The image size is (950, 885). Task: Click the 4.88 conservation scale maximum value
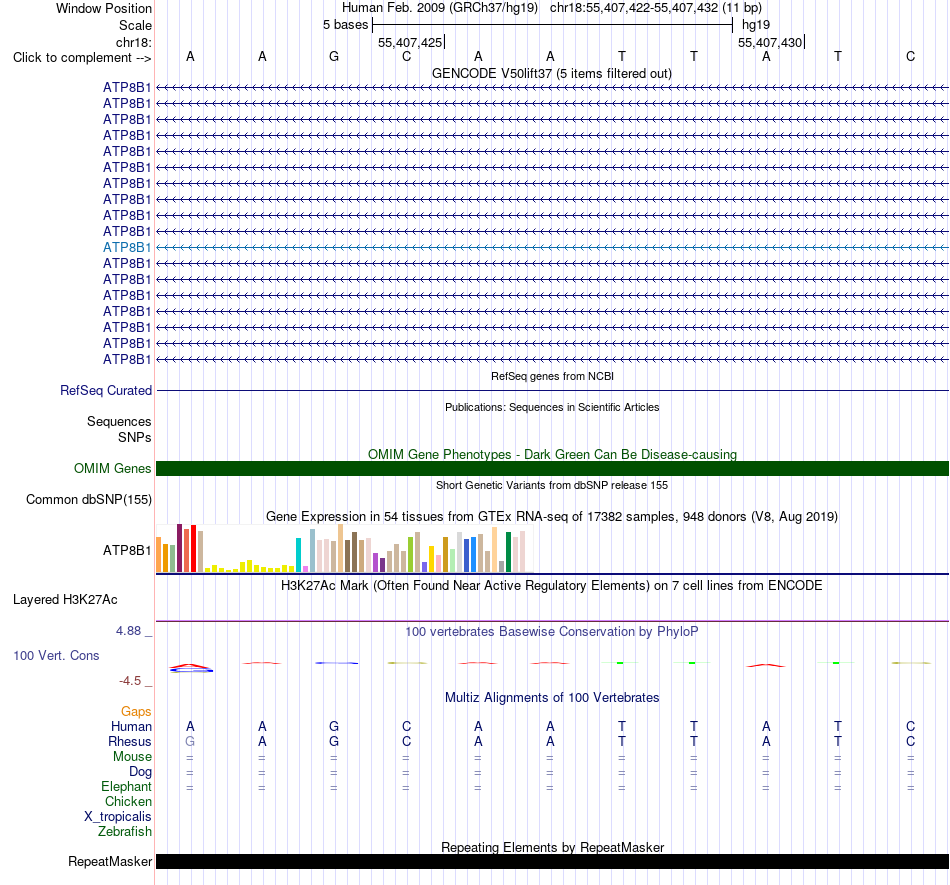click(x=128, y=631)
